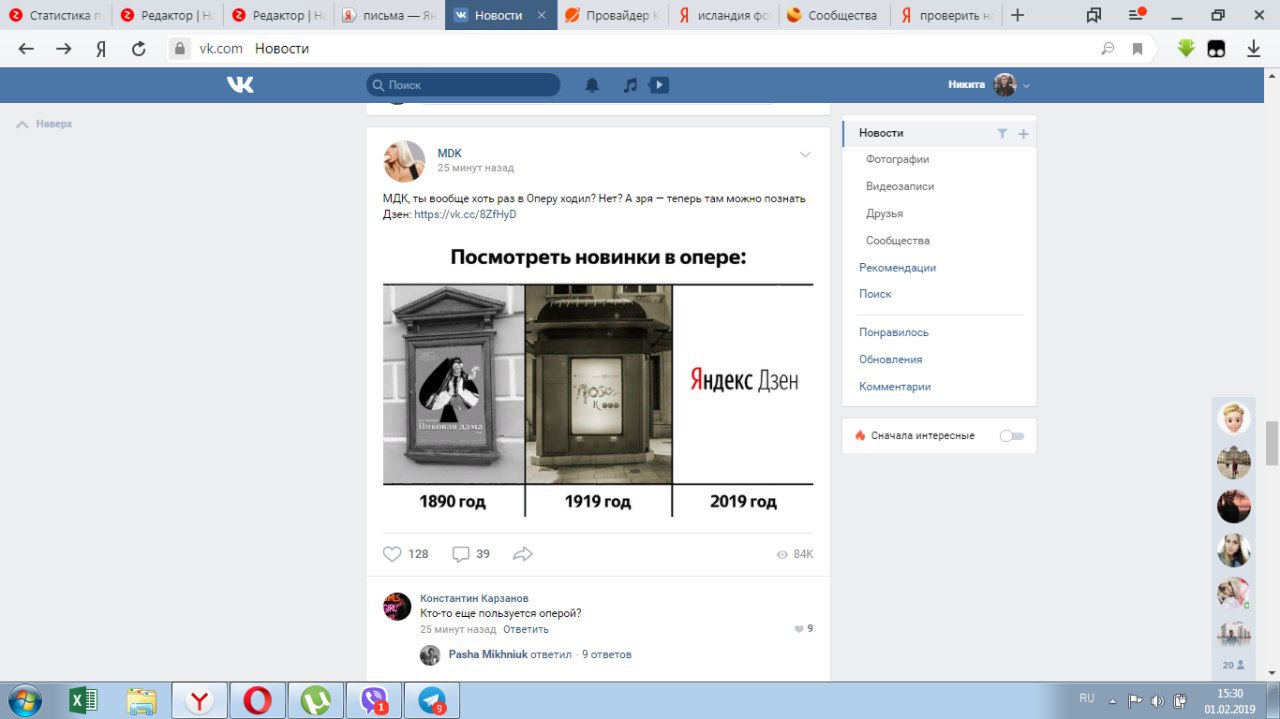Focus the VK Поиск search field
Viewport: 1280px width, 719px height.
point(463,85)
